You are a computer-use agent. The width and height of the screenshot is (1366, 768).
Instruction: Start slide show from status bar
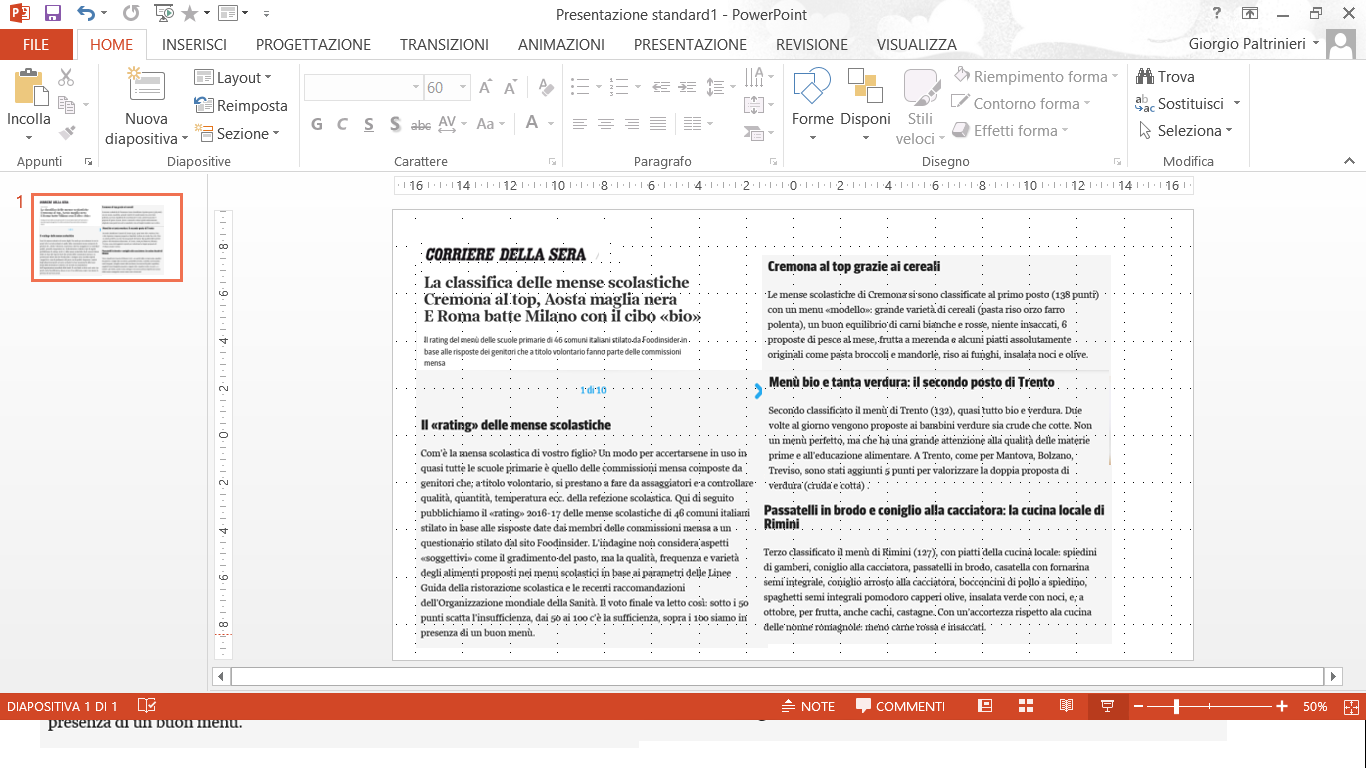1108,706
